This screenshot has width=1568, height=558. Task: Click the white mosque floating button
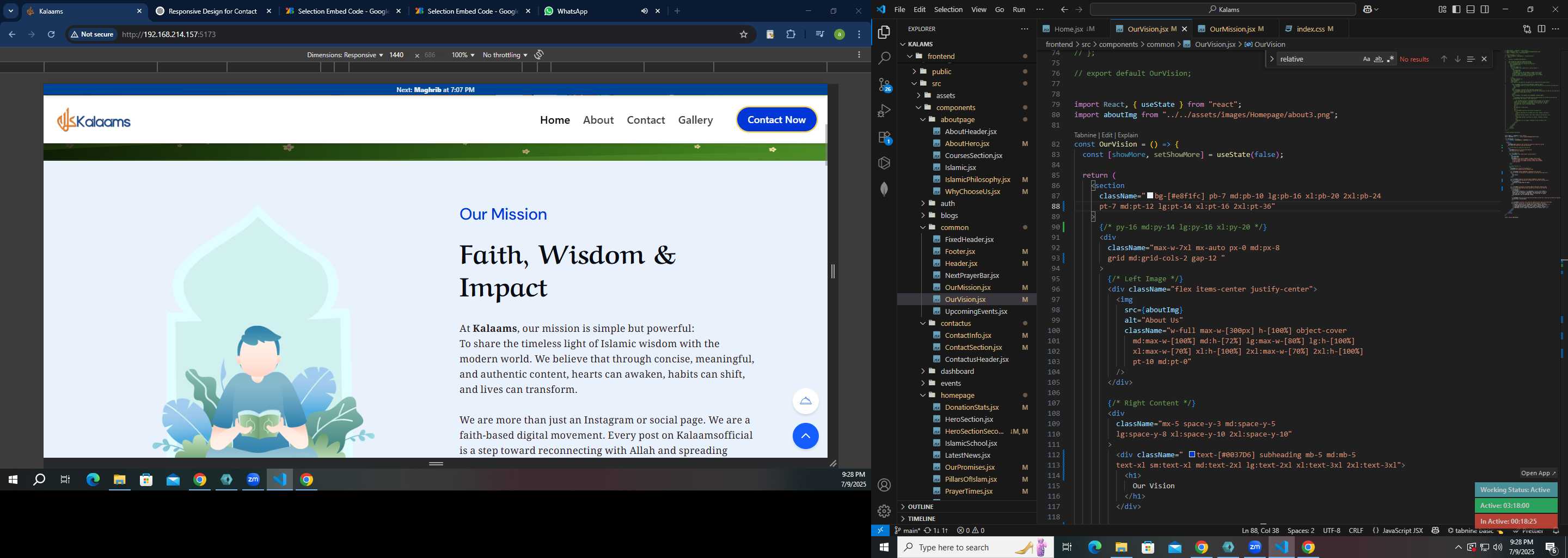[805, 401]
